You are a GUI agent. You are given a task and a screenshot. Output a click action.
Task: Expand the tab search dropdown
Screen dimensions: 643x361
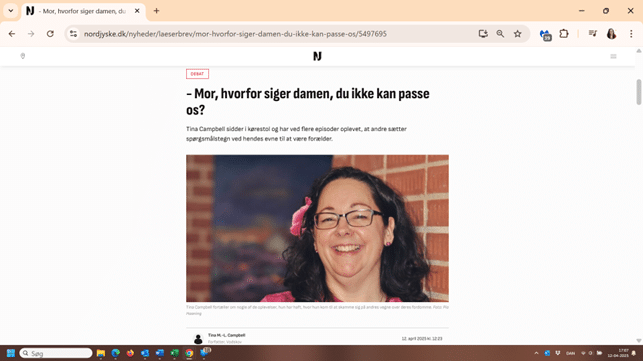(11, 11)
